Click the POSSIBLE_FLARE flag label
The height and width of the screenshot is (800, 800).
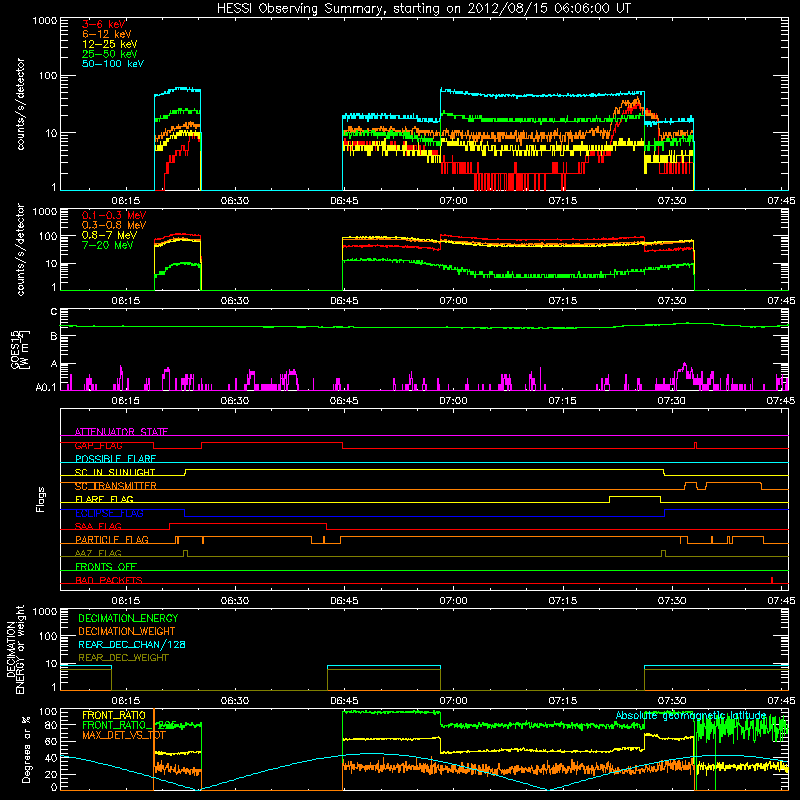click(115, 459)
